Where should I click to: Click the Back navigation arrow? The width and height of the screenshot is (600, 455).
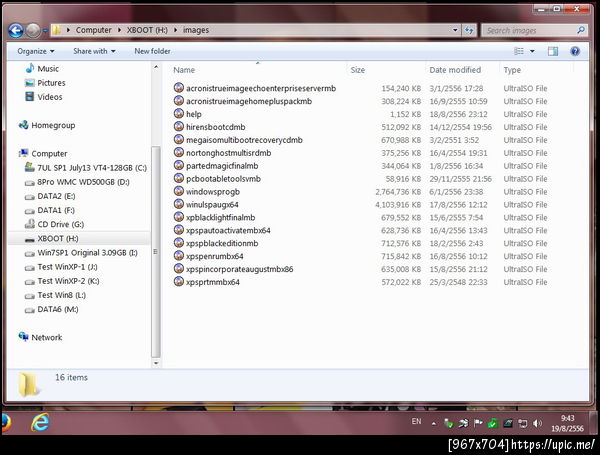[x=16, y=30]
